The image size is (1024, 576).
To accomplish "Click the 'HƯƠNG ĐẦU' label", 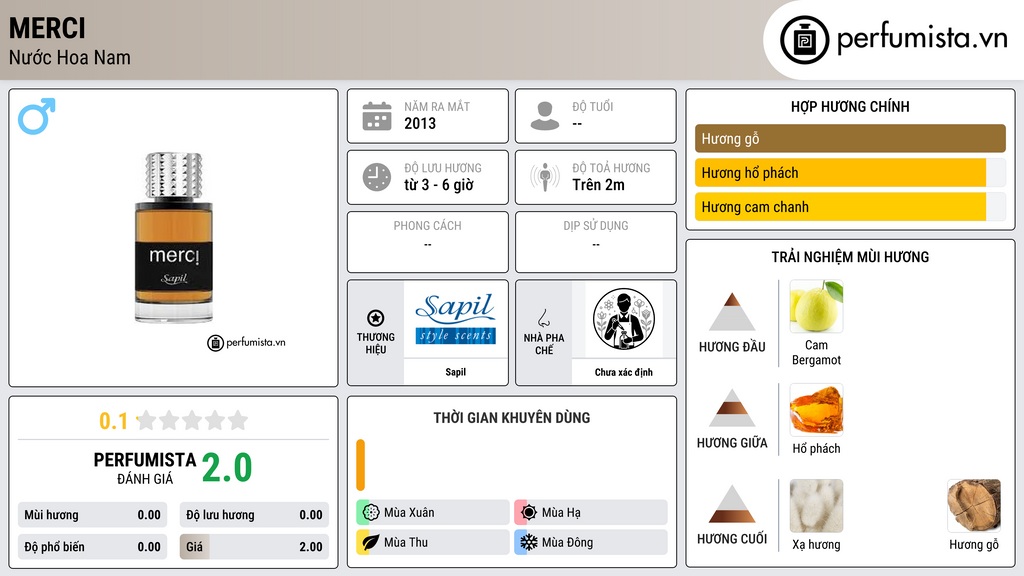I will [x=732, y=347].
